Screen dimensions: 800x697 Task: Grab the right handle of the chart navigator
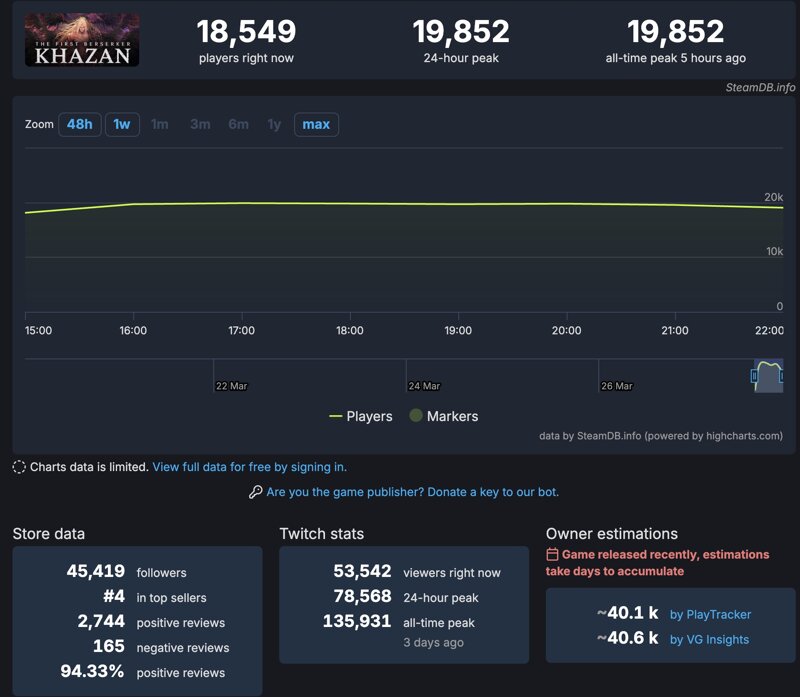click(x=781, y=377)
